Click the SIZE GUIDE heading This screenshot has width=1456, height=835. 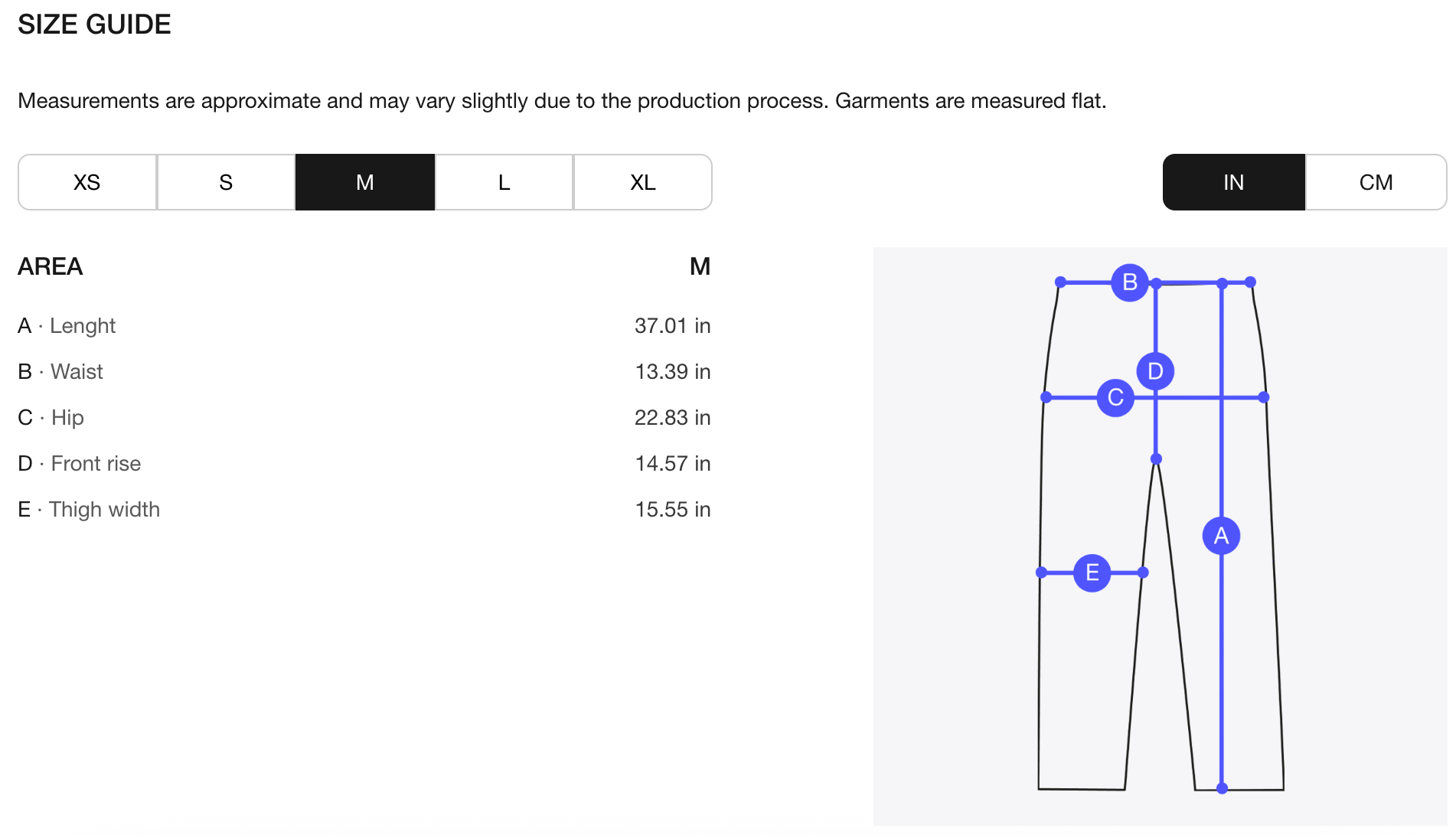[94, 24]
